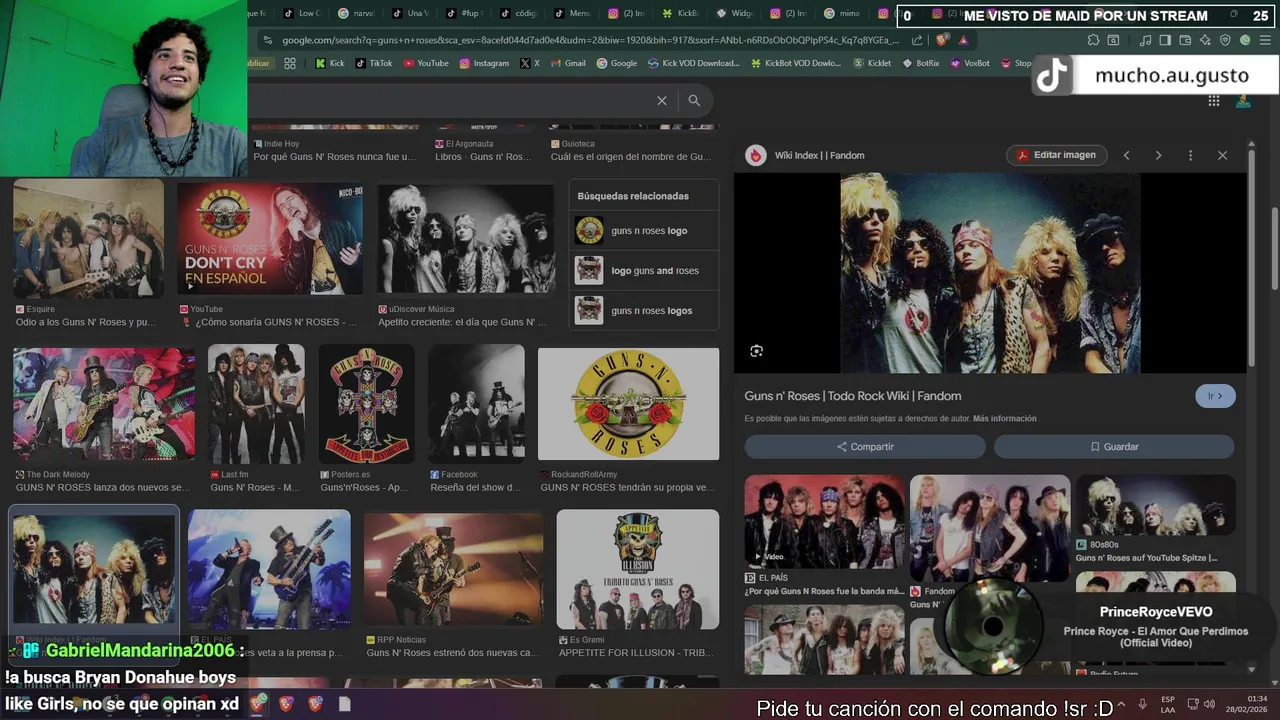This screenshot has width=1280, height=720.
Task: Click the Compartir button
Action: (x=865, y=447)
